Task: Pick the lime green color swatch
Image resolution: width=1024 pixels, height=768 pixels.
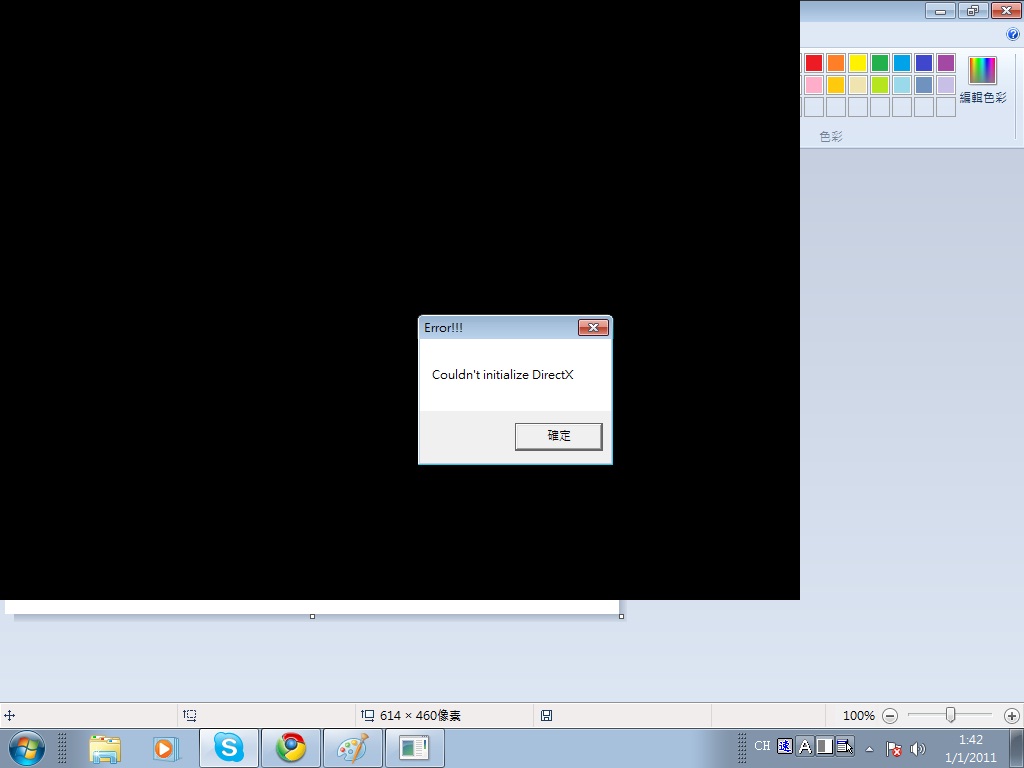Action: 880,85
